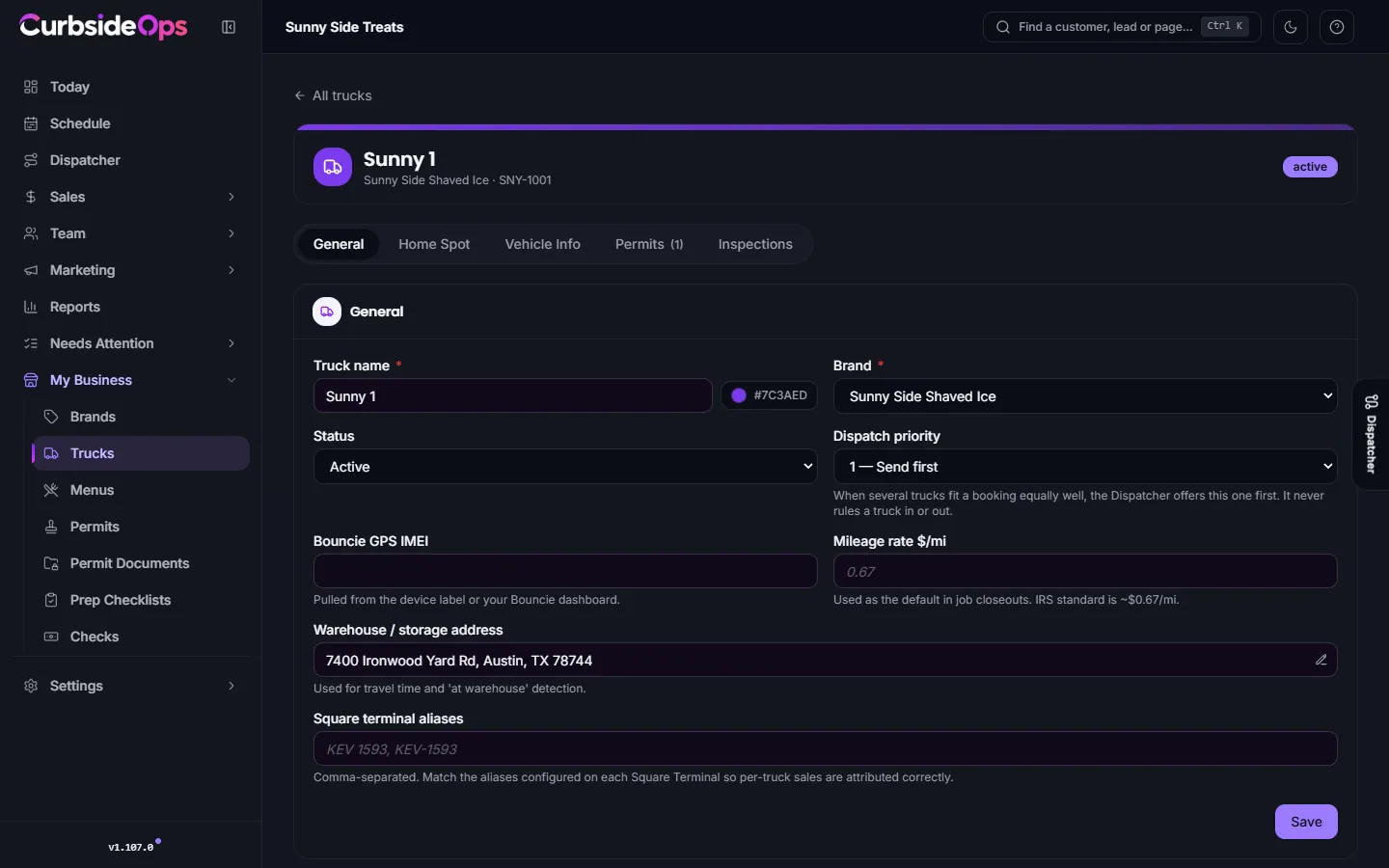This screenshot has width=1389, height=868.
Task: Open Reports in sidebar
Action: click(x=130, y=307)
